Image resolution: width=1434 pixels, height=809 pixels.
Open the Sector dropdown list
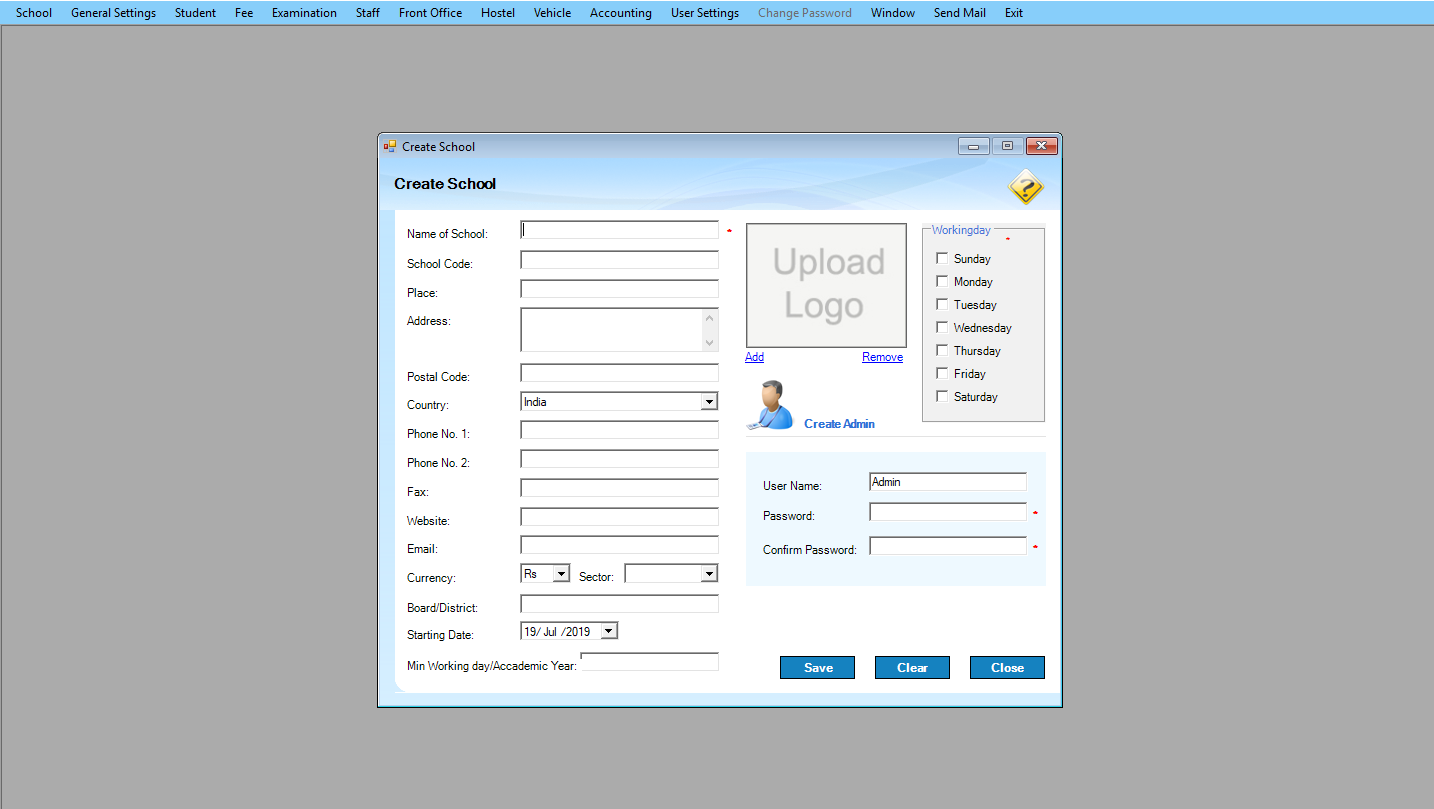709,574
